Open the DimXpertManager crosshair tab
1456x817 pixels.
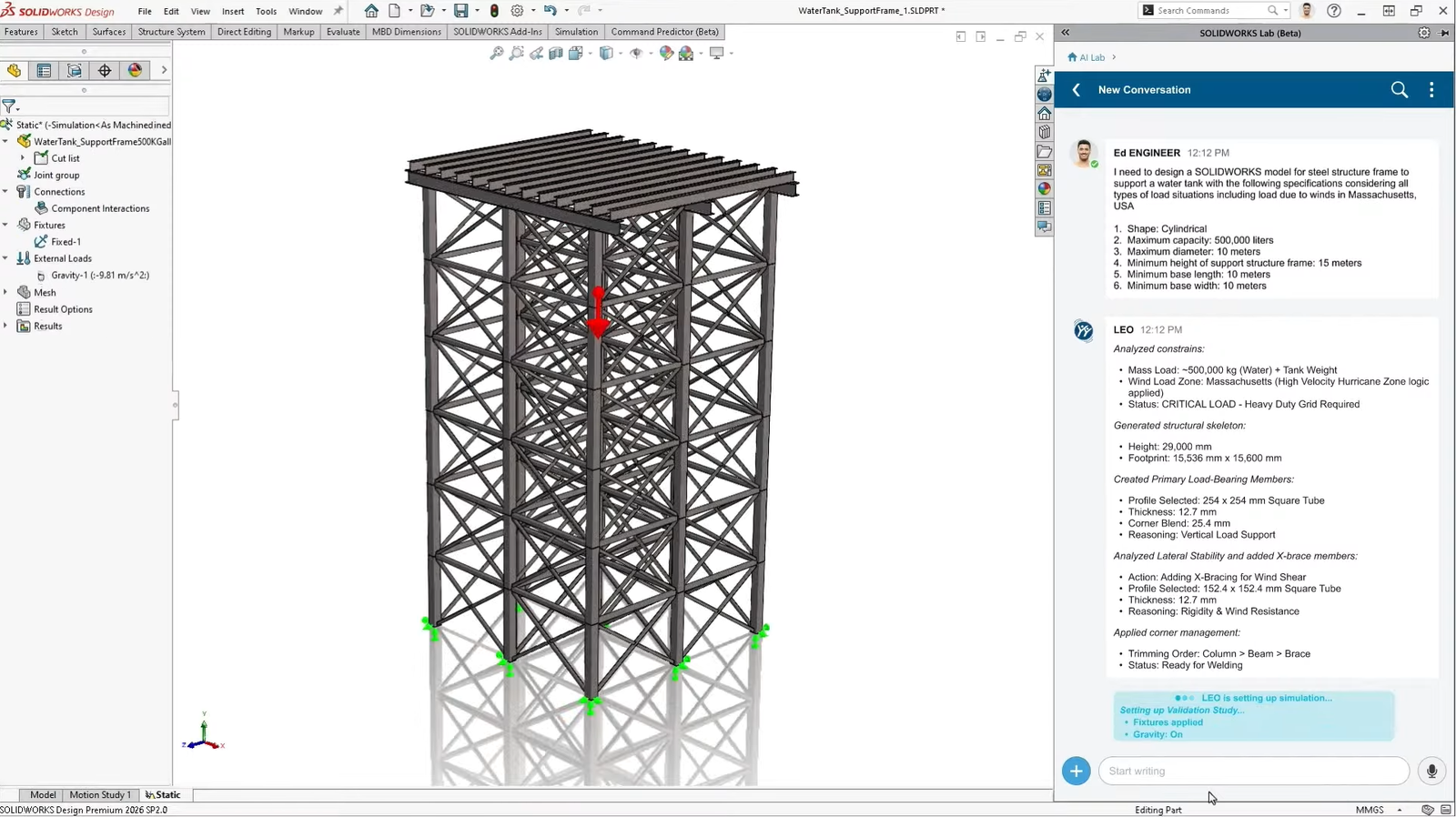pos(105,70)
